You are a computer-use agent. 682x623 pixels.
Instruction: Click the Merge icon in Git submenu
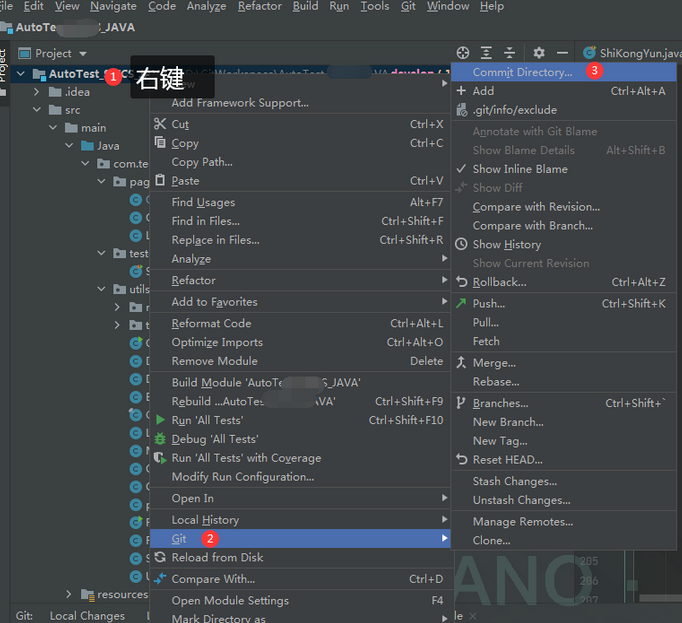coord(461,362)
